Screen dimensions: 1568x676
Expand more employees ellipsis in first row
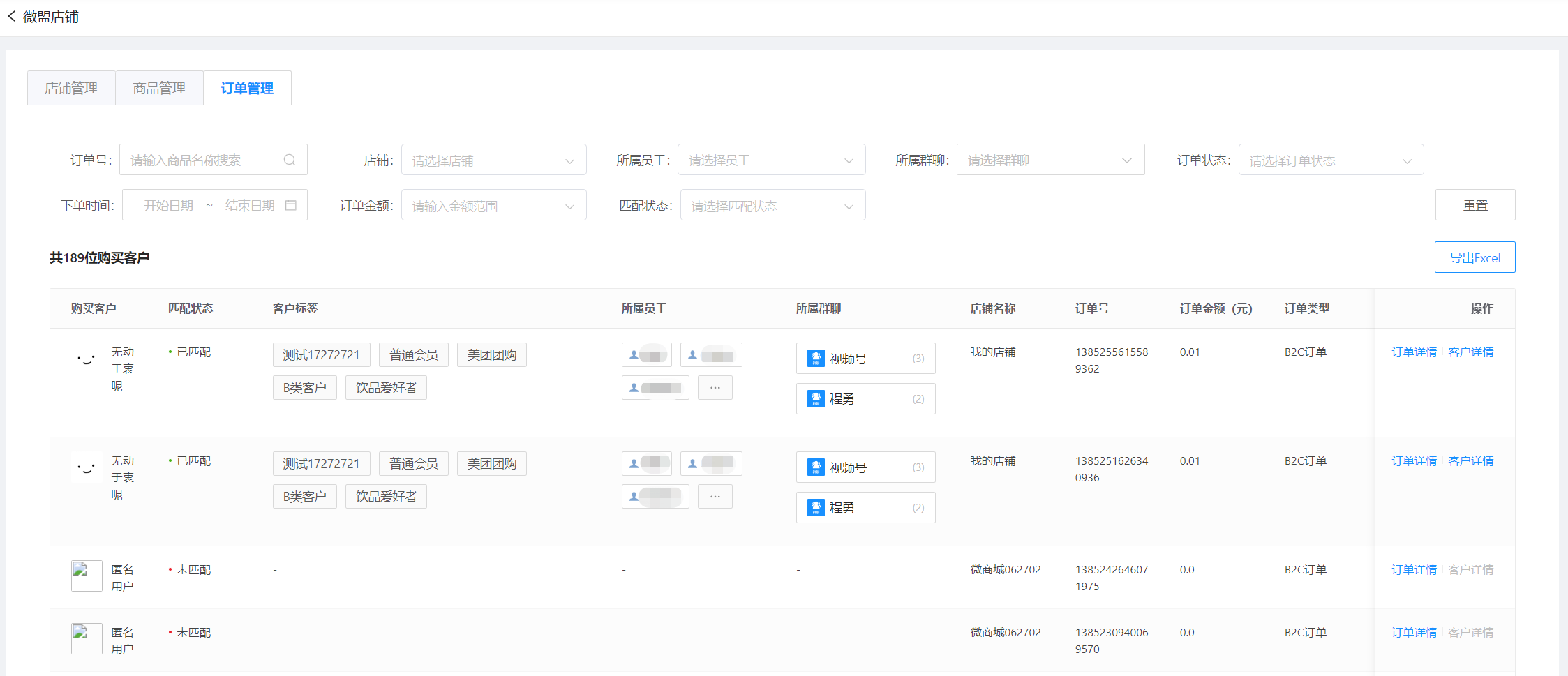(715, 387)
